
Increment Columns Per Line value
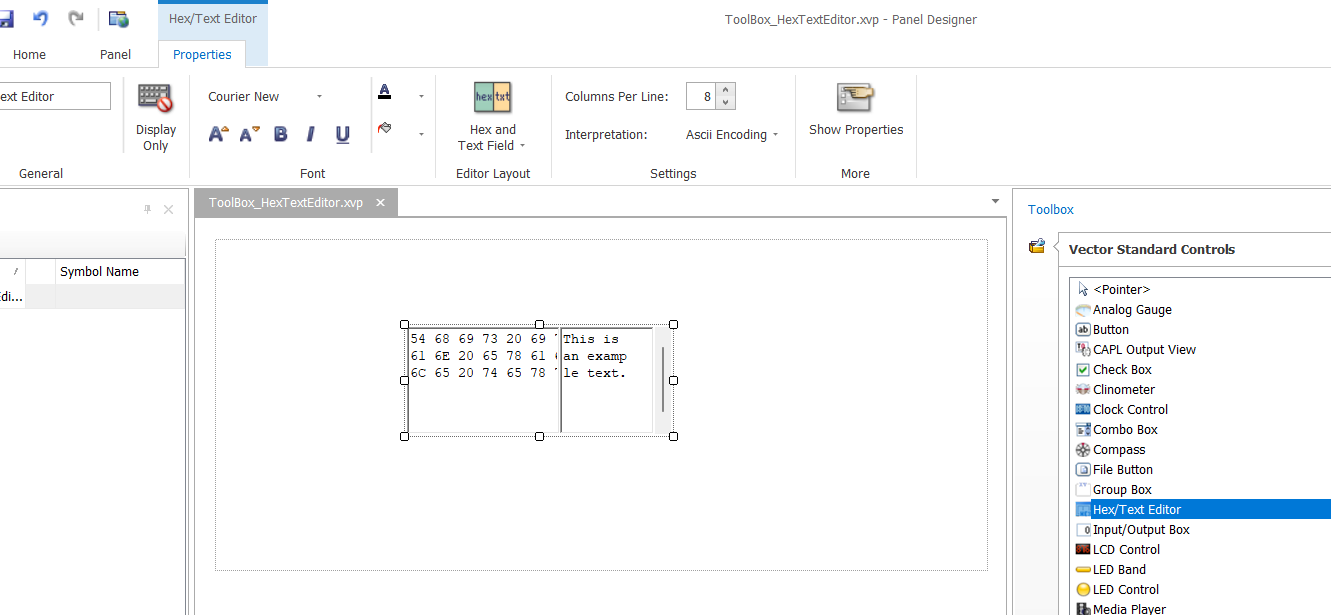point(726,90)
